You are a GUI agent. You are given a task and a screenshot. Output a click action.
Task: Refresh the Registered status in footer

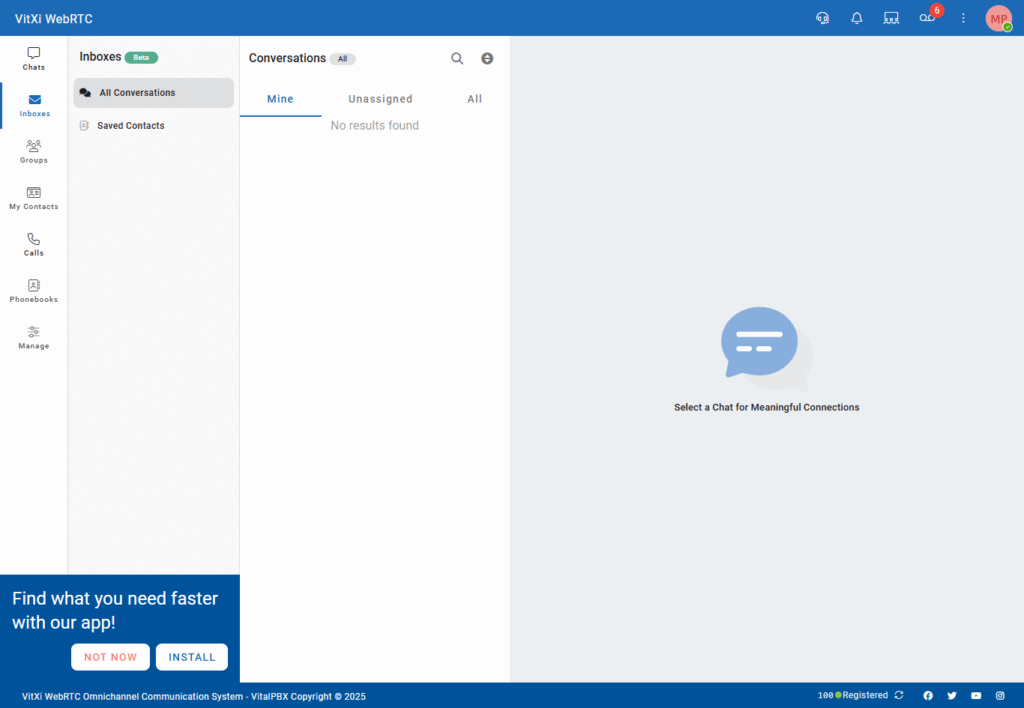(898, 695)
